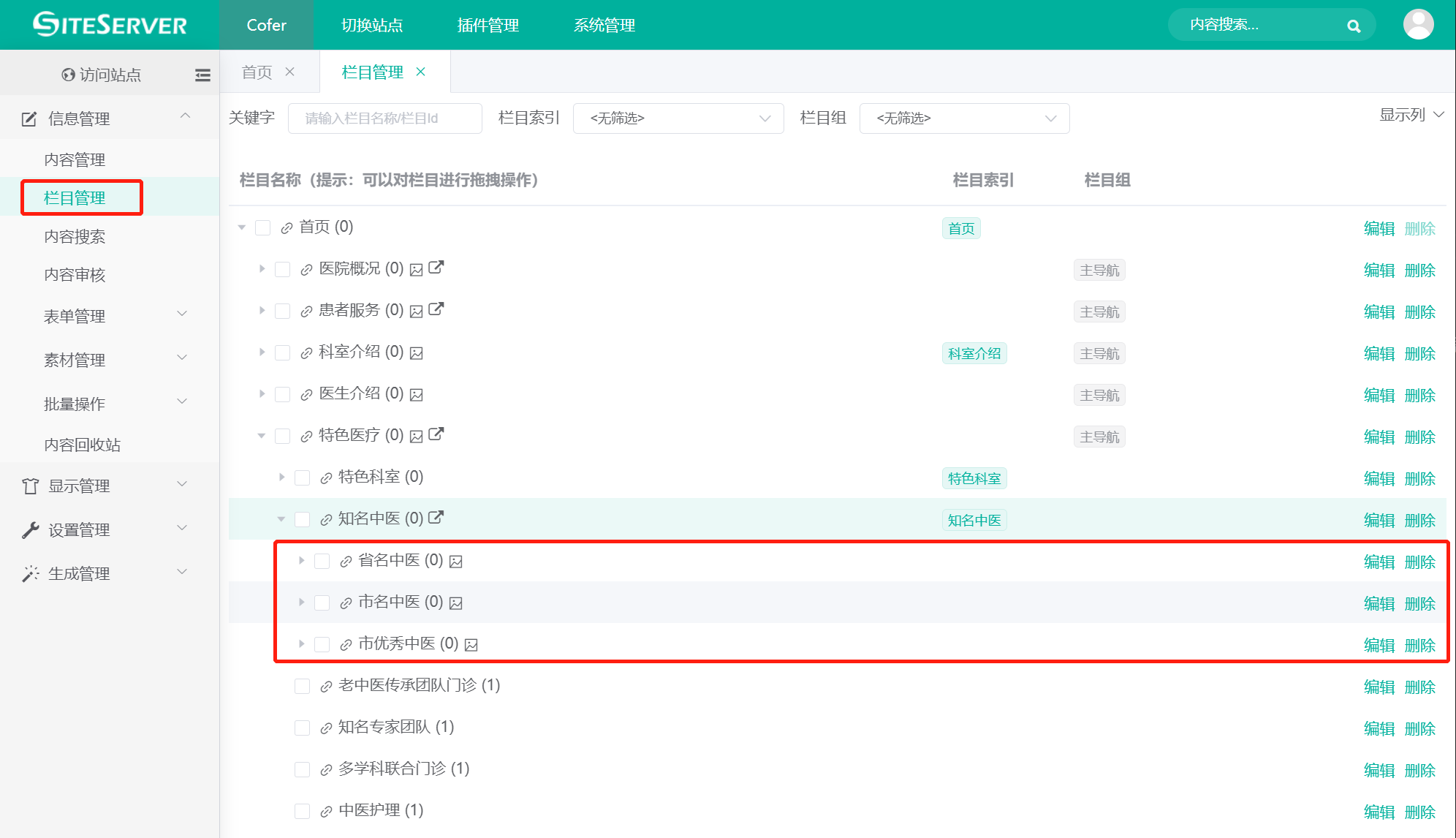Viewport: 1456px width, 838px height.
Task: Open the user avatar at top right
Action: (1418, 24)
